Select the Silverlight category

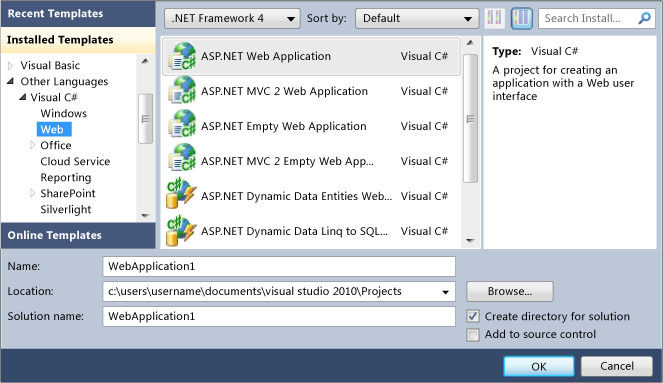(x=66, y=209)
